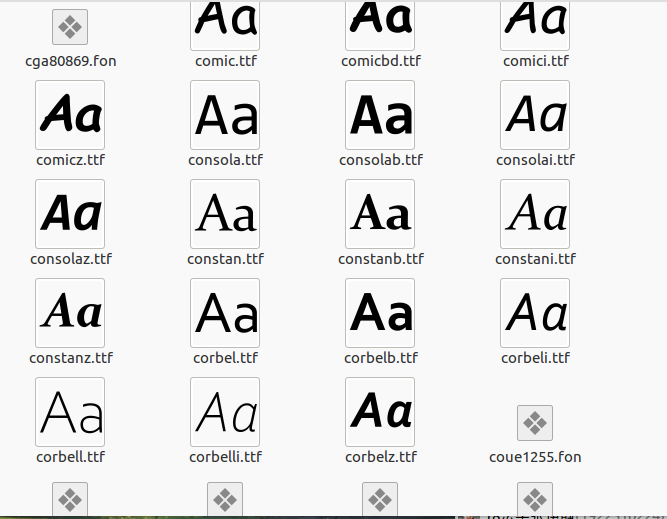Select the corbelz.ttf font preview icon
667x519 pixels.
coord(380,412)
